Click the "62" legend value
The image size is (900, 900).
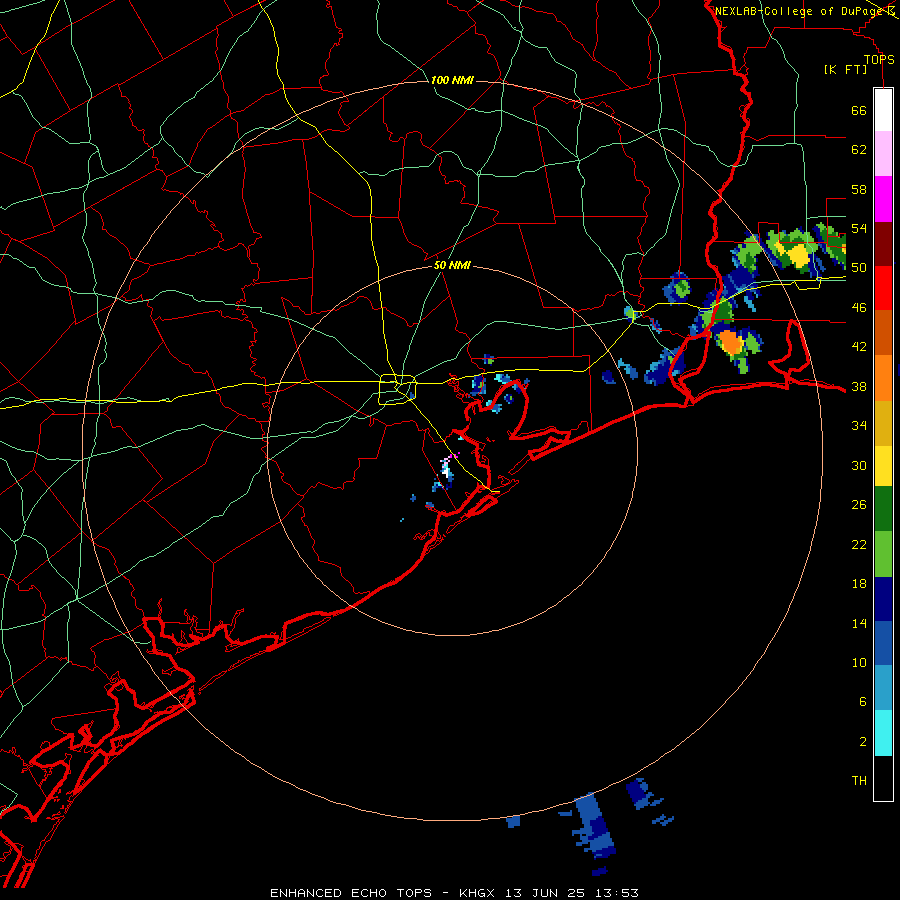[x=859, y=150]
